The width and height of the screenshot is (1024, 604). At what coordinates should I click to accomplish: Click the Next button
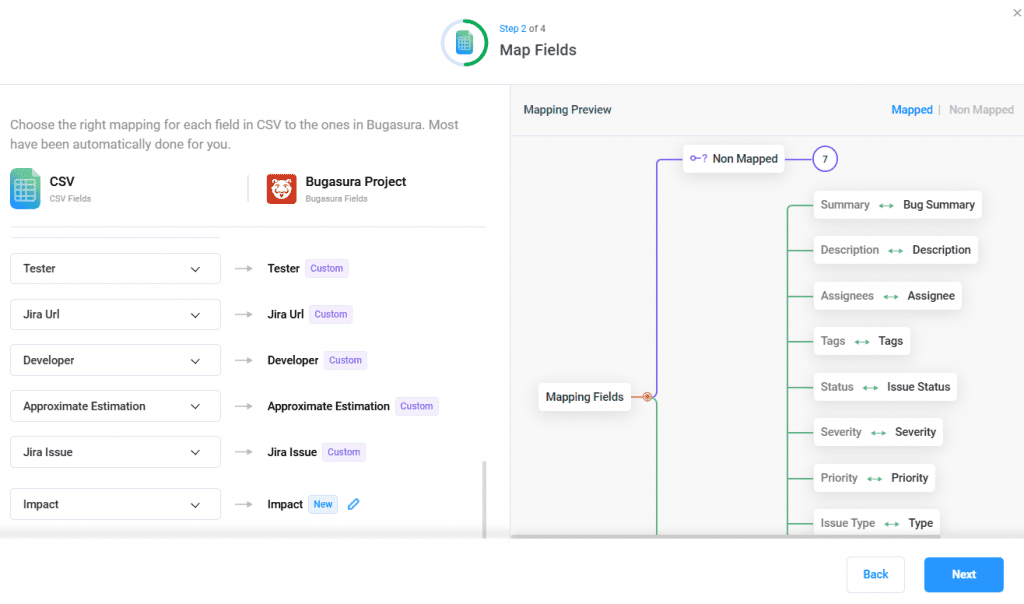(963, 574)
